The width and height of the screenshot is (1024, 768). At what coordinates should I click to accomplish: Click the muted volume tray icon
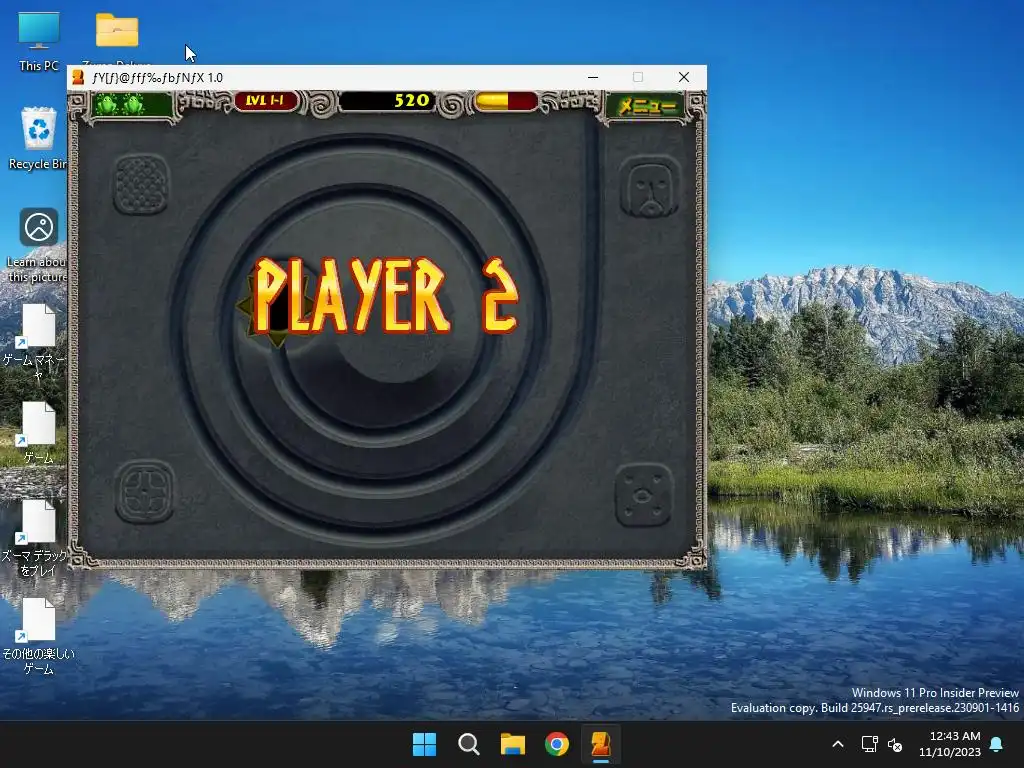pyautogui.click(x=895, y=744)
